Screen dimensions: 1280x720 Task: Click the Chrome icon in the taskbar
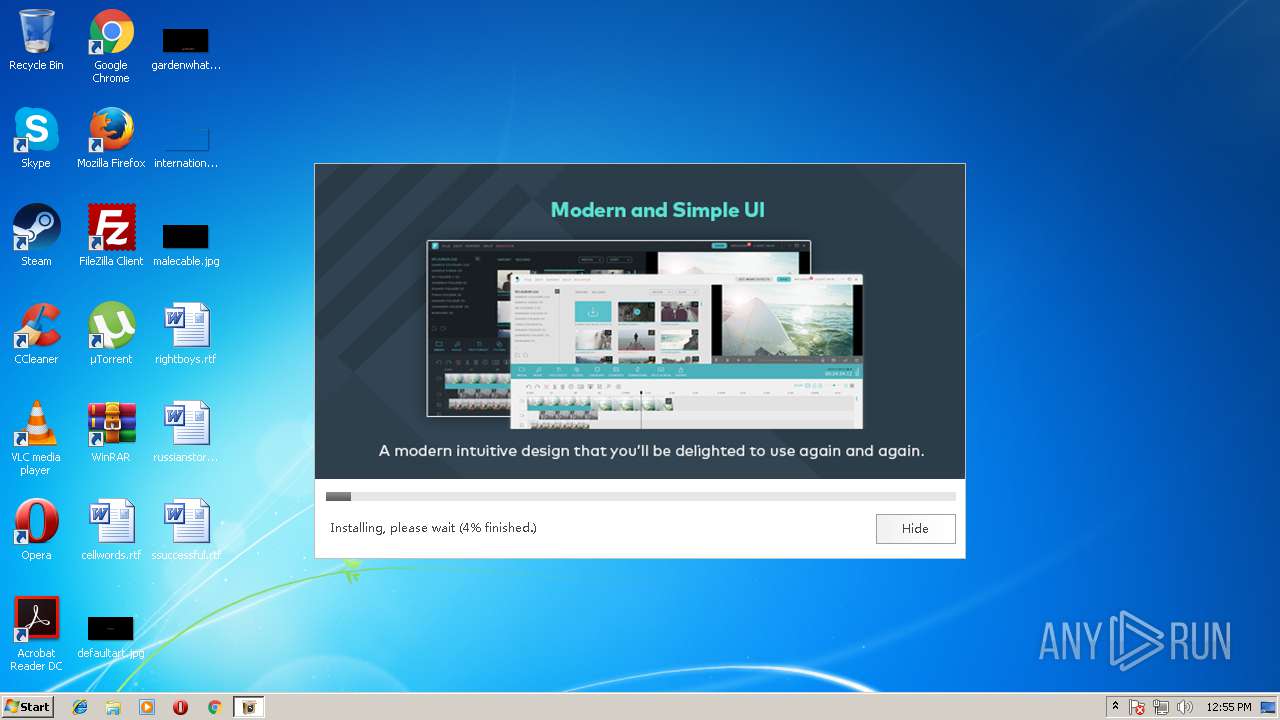(214, 707)
